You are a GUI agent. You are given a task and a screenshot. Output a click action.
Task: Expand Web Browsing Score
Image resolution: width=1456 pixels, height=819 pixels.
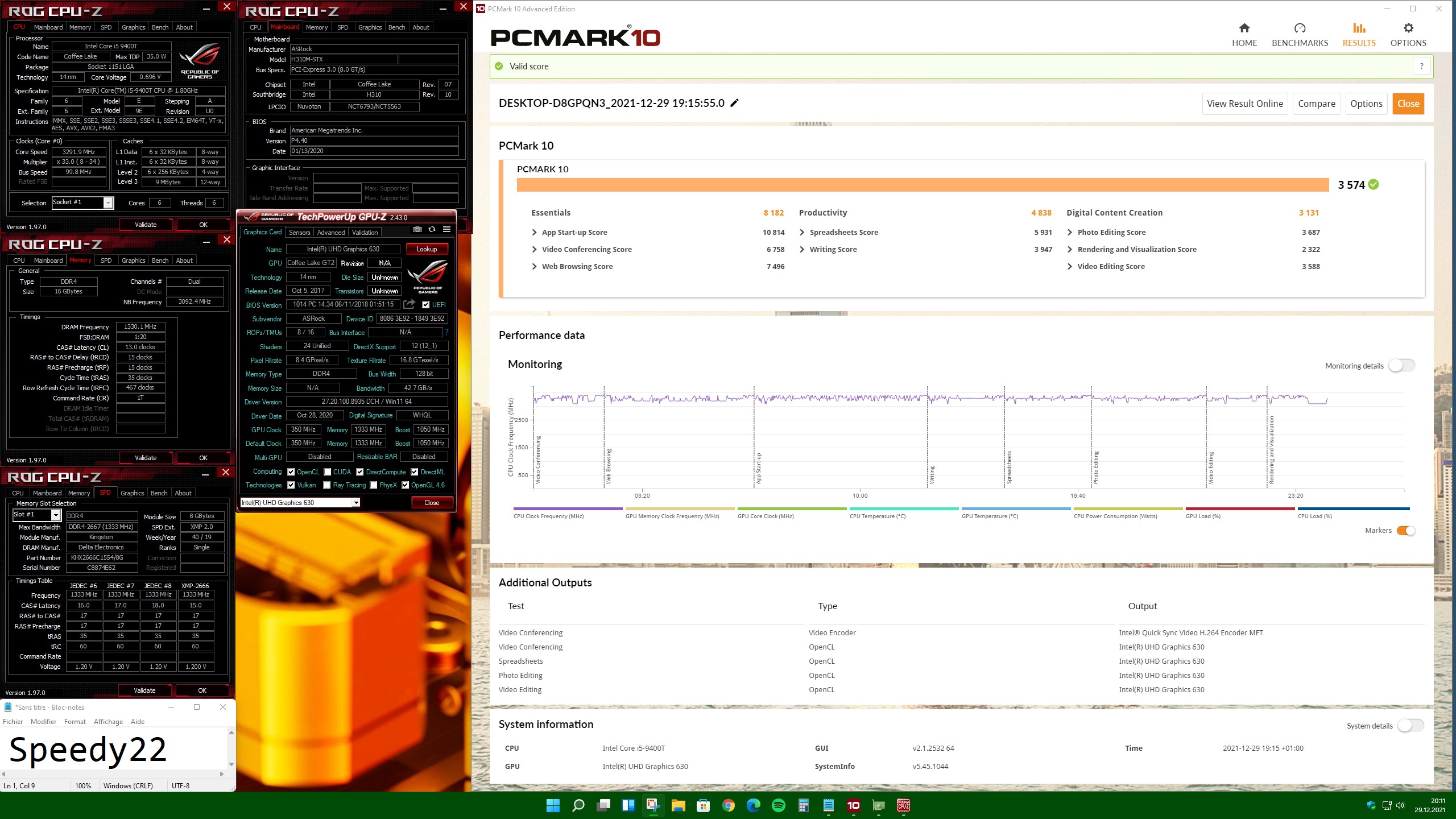tap(534, 267)
